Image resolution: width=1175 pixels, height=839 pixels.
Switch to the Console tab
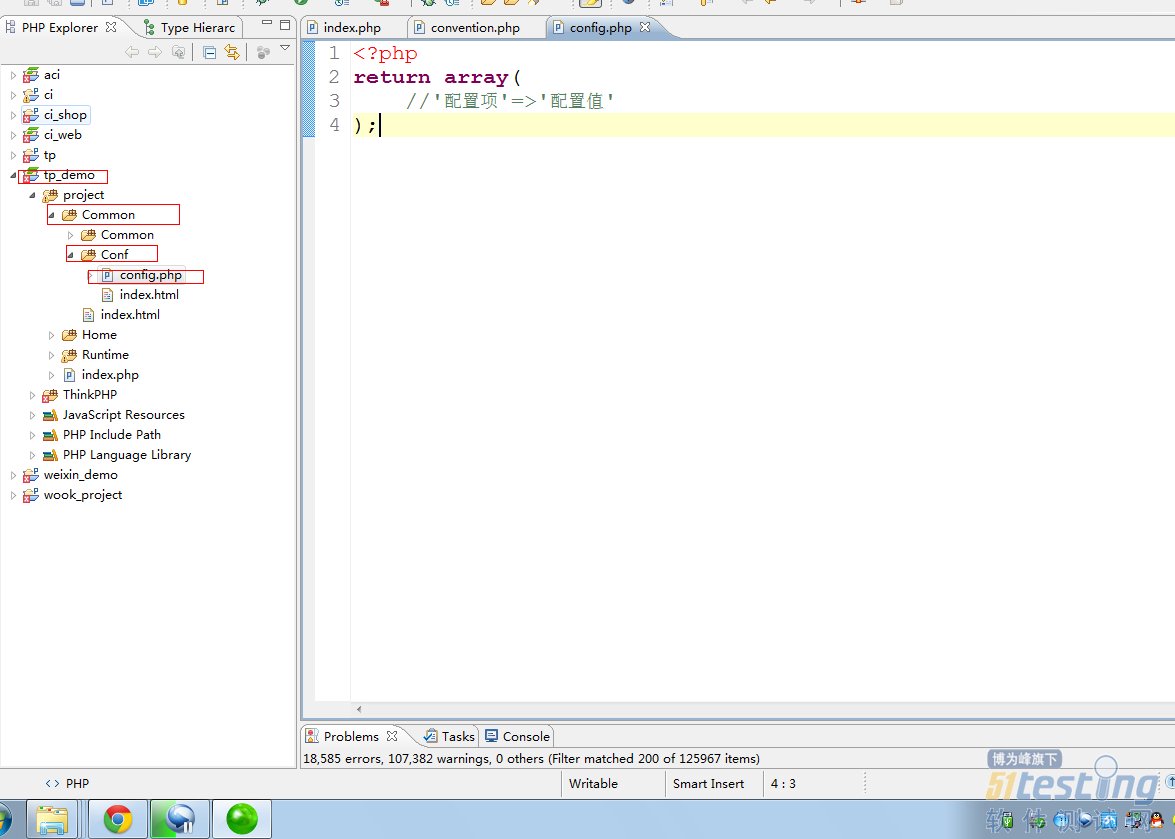(x=518, y=736)
